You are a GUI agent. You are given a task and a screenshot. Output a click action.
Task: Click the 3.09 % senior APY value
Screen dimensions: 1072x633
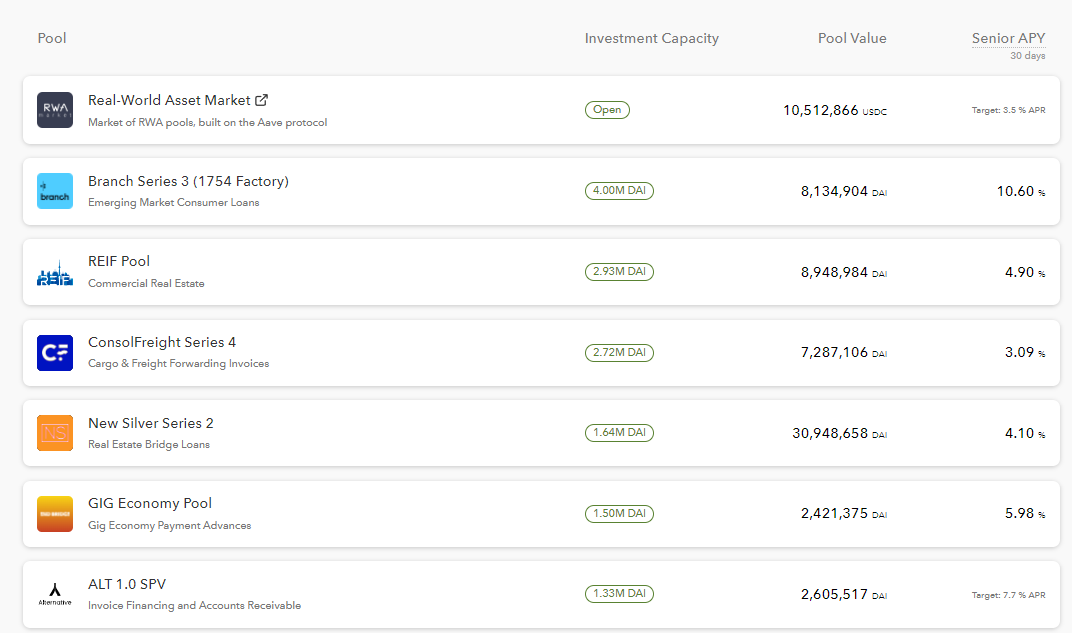point(1025,353)
